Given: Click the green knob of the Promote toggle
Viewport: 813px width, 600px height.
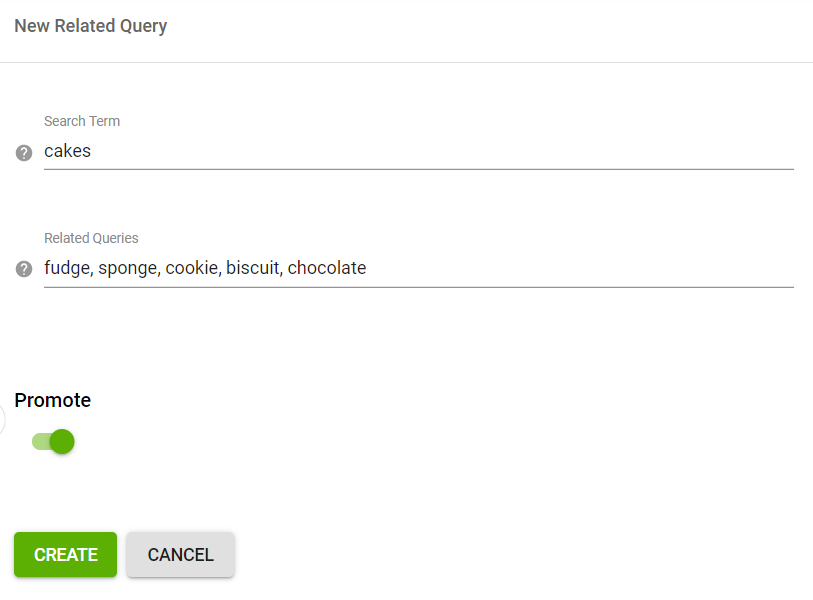Looking at the screenshot, I should [x=62, y=441].
